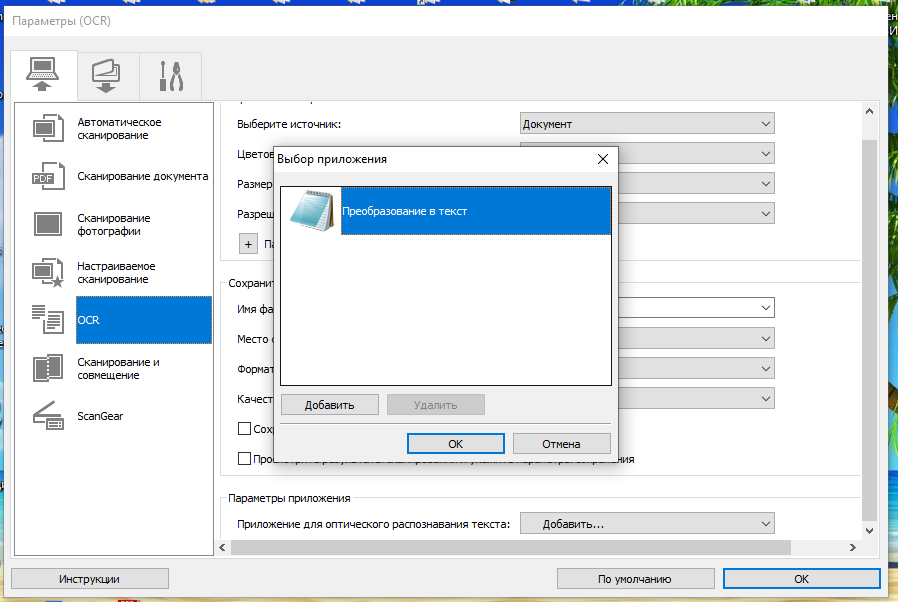Open the Выберите источник dropdown

pos(647,124)
